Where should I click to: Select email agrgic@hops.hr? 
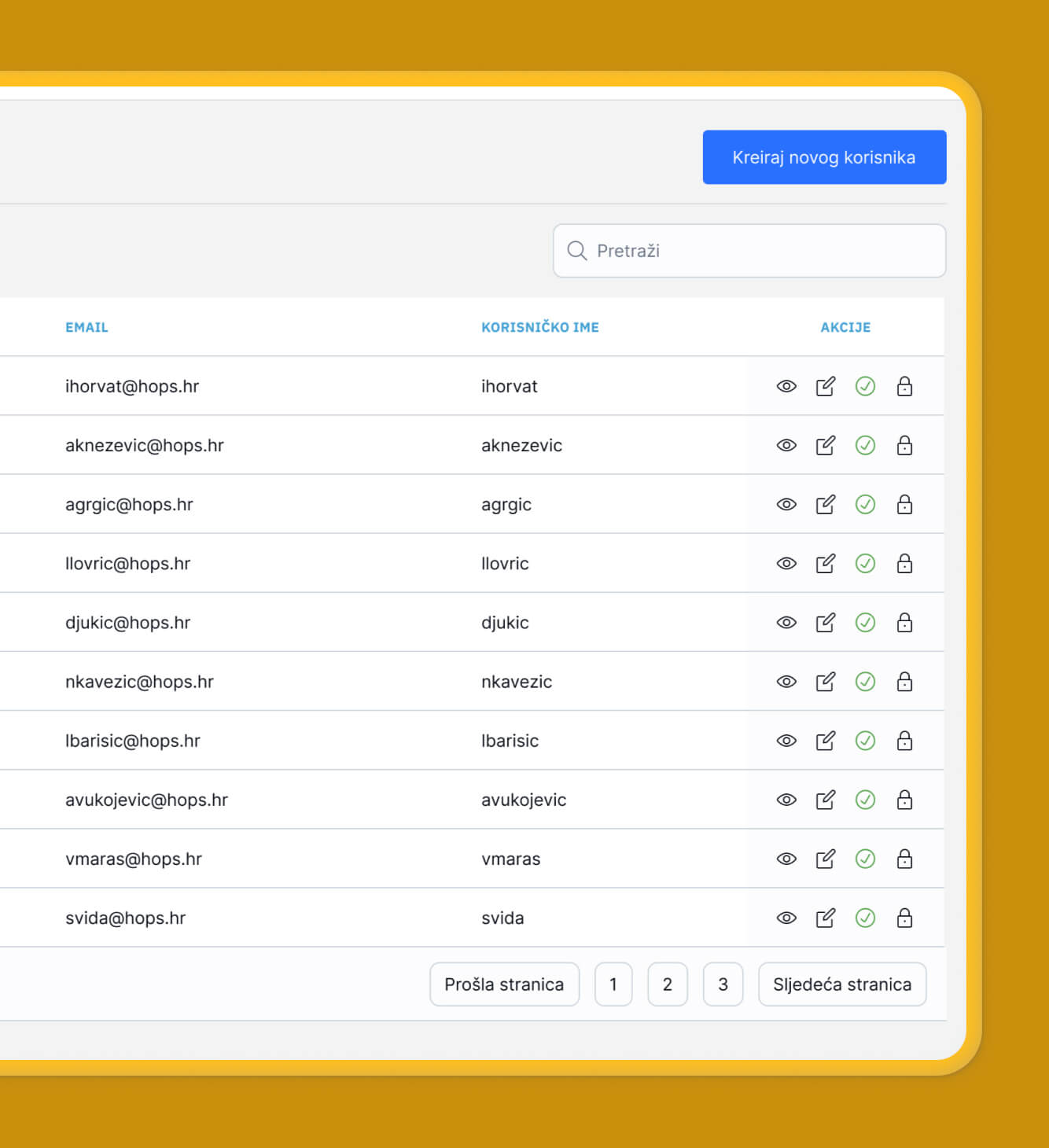coord(129,504)
